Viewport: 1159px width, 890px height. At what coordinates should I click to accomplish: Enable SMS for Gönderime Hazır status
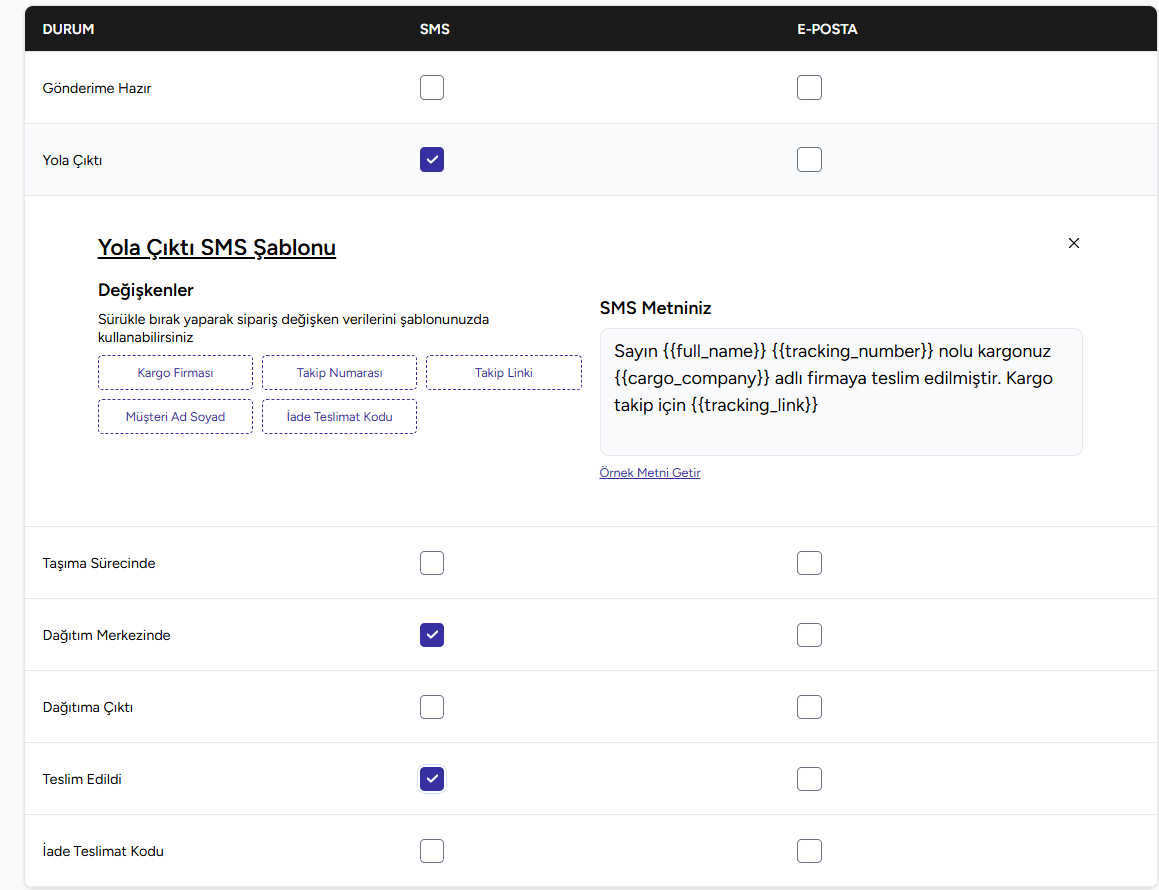[432, 88]
